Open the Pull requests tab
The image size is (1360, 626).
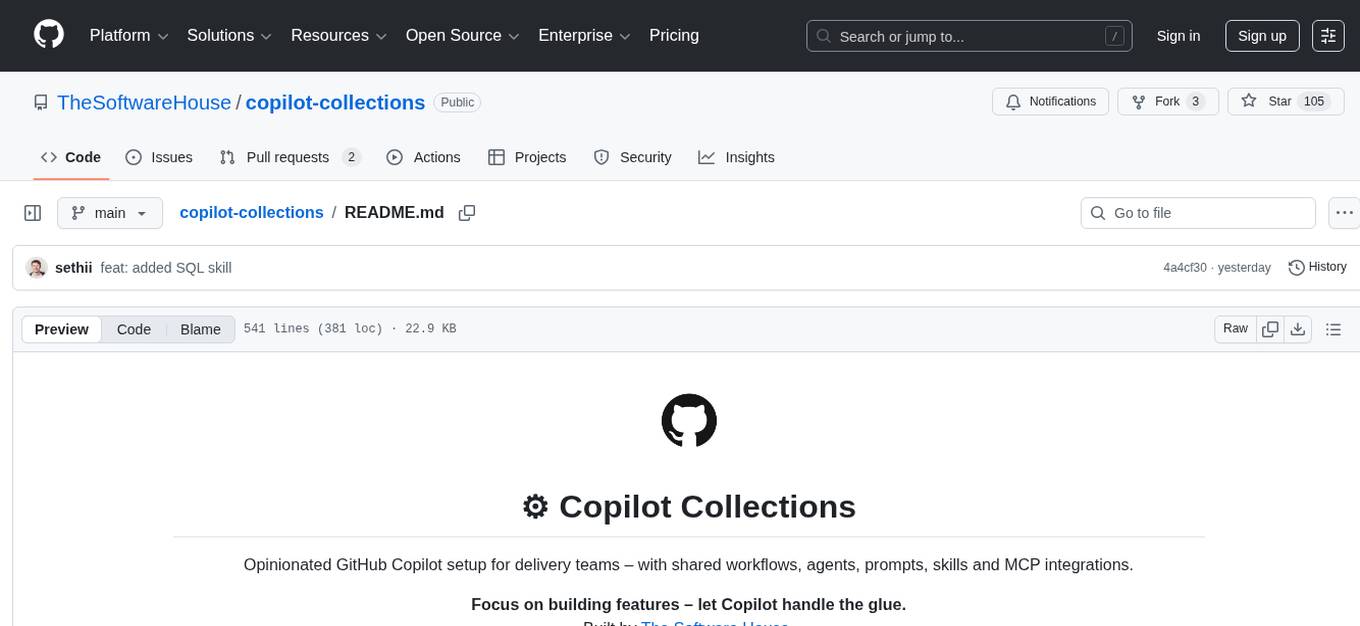pos(288,157)
